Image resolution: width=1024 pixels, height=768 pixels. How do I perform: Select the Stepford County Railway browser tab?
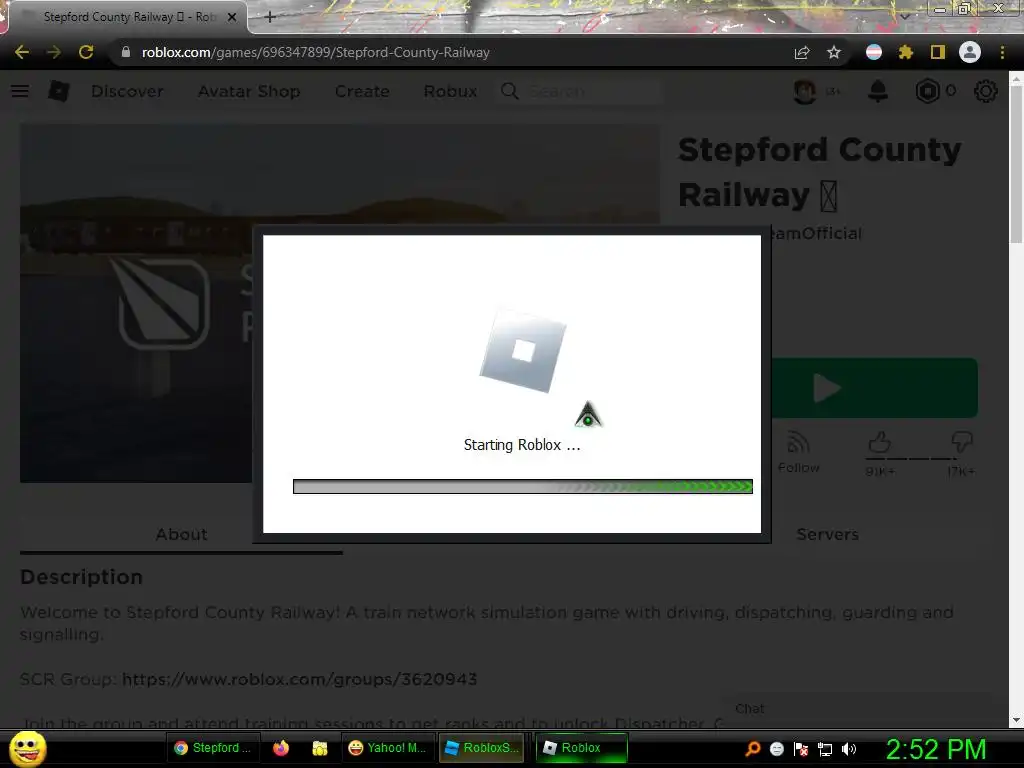pos(127,17)
